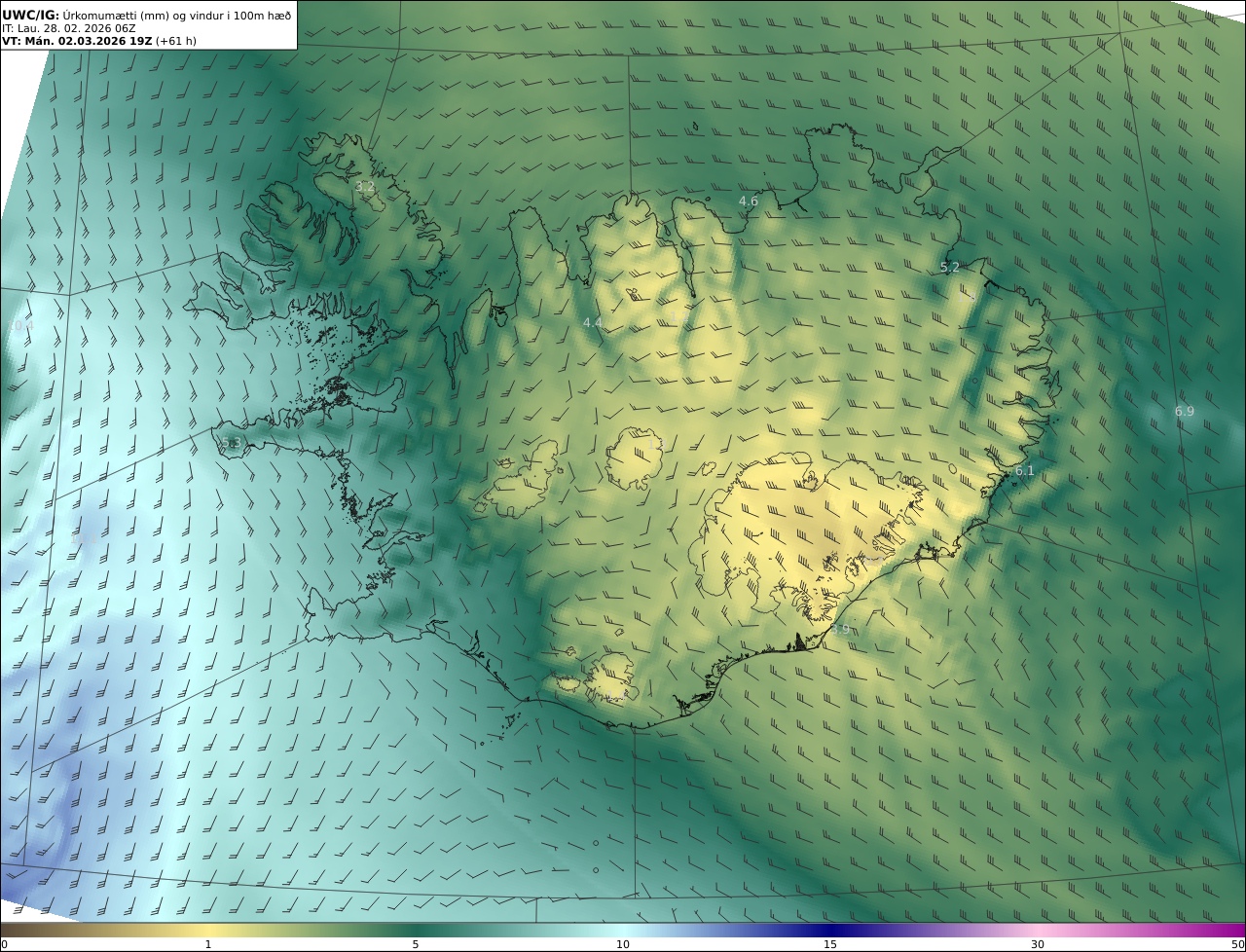Click the colorbar tick label '5'
This screenshot has height=952, width=1246.
[x=416, y=944]
